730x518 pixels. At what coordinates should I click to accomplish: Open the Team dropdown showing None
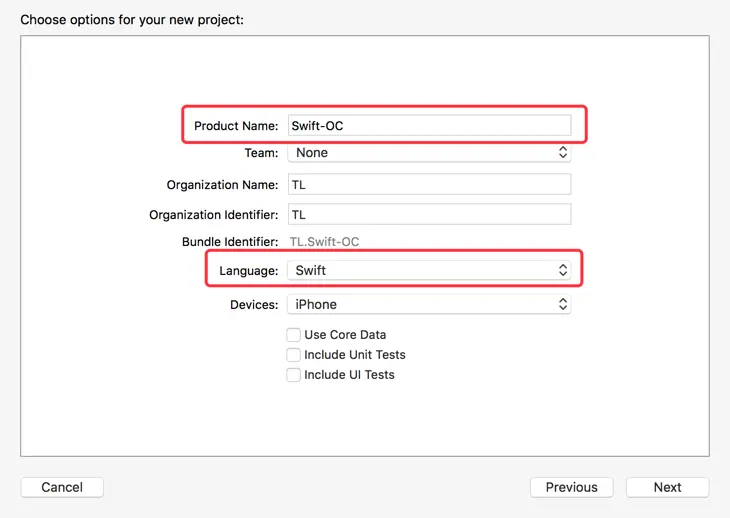point(428,153)
